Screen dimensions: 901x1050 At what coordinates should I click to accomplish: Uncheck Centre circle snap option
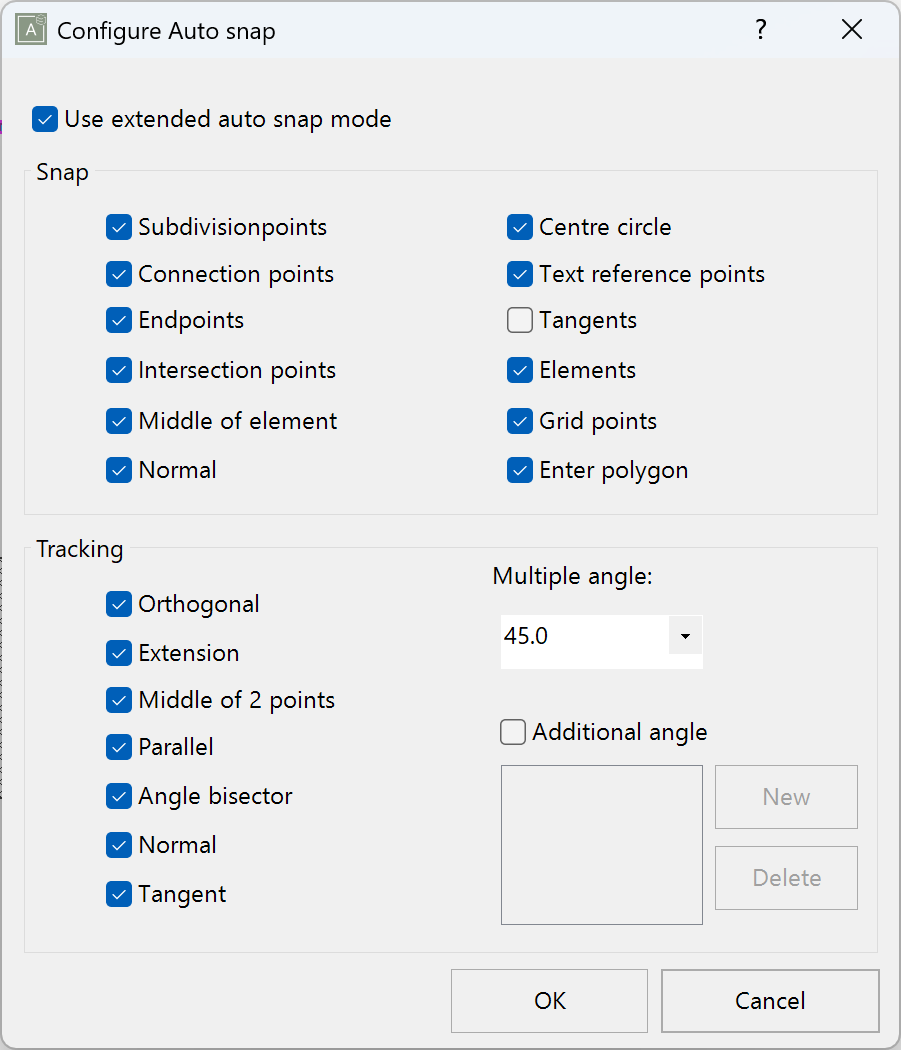(x=519, y=227)
